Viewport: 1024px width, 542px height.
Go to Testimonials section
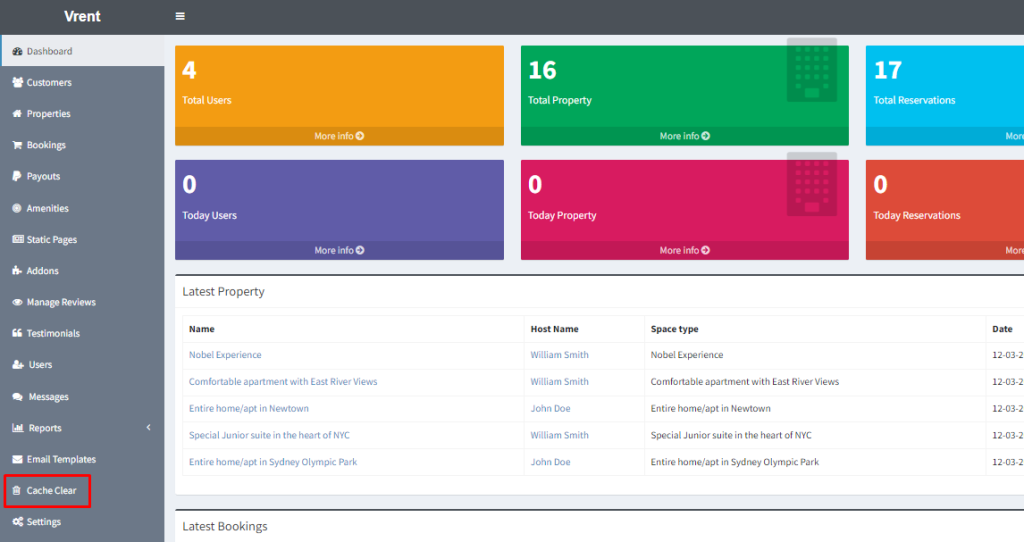tap(53, 333)
